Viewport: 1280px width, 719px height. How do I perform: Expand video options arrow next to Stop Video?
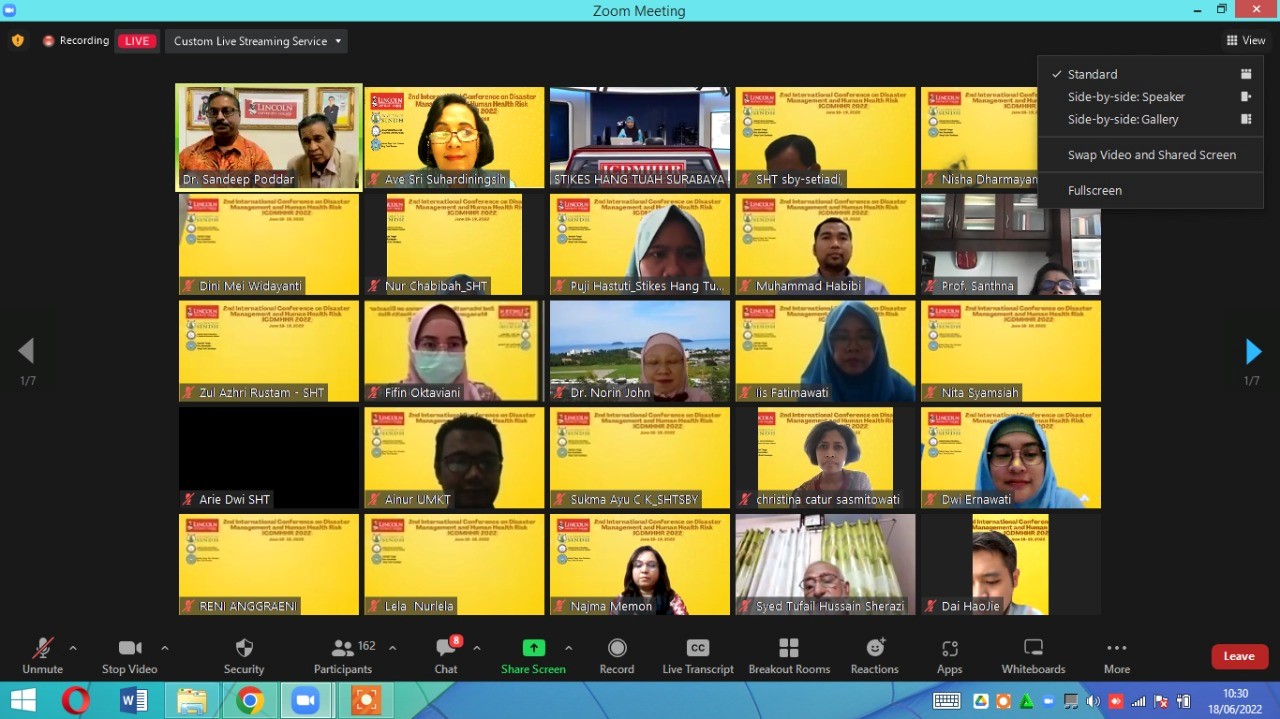tap(164, 648)
